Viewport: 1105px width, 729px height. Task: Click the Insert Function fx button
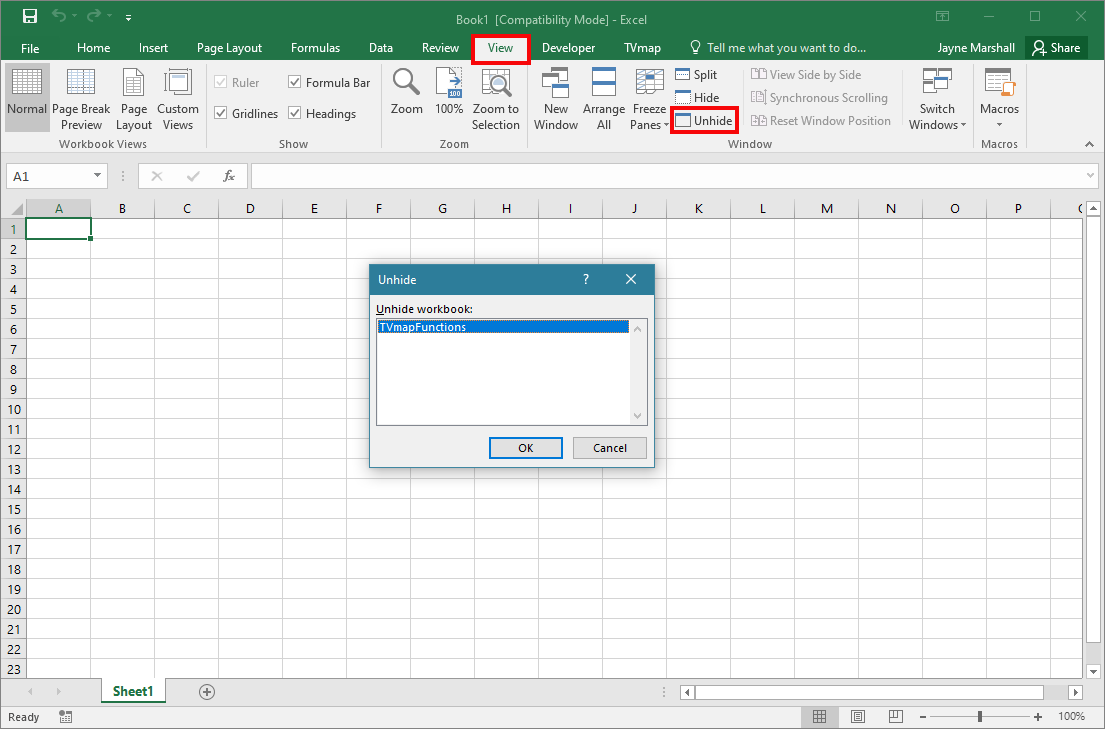(228, 176)
